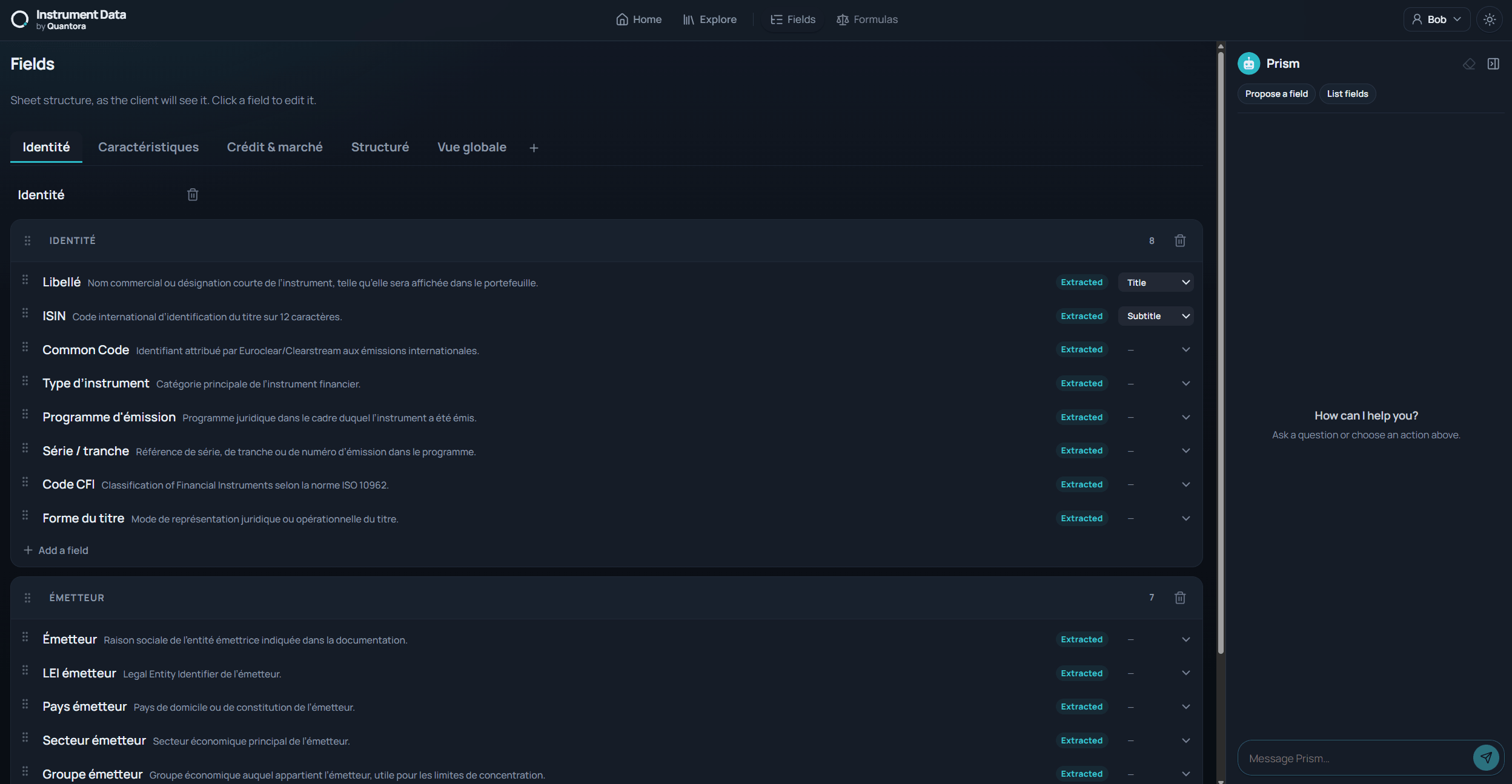Open Émetteur role dropdown
The image size is (1512, 784).
[x=1156, y=639]
